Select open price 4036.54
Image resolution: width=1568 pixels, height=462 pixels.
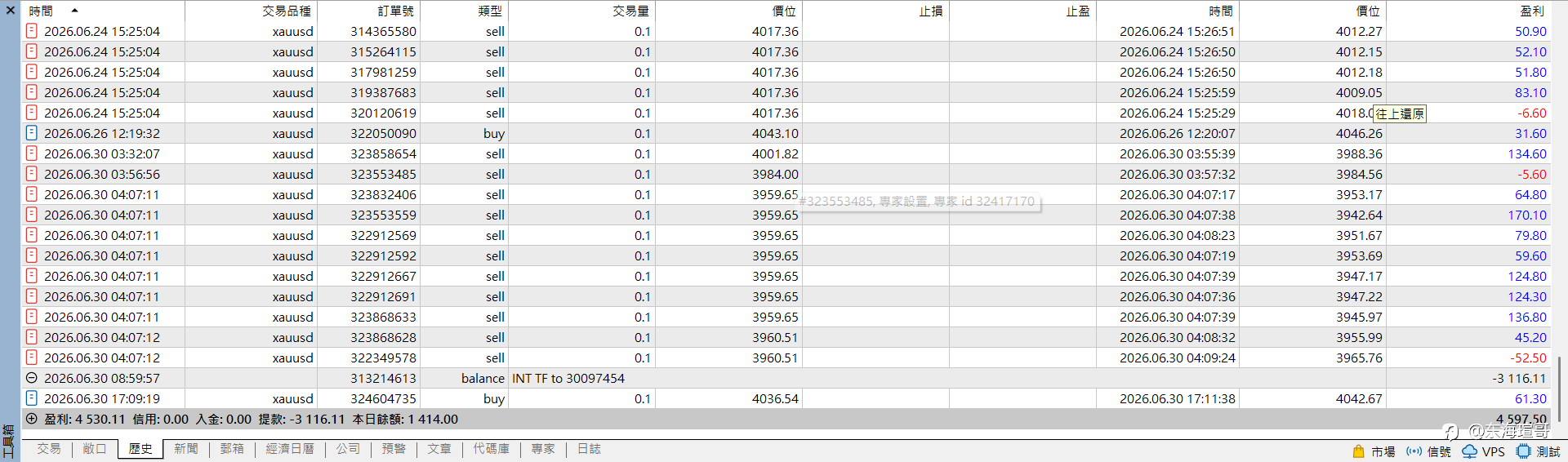pos(775,398)
